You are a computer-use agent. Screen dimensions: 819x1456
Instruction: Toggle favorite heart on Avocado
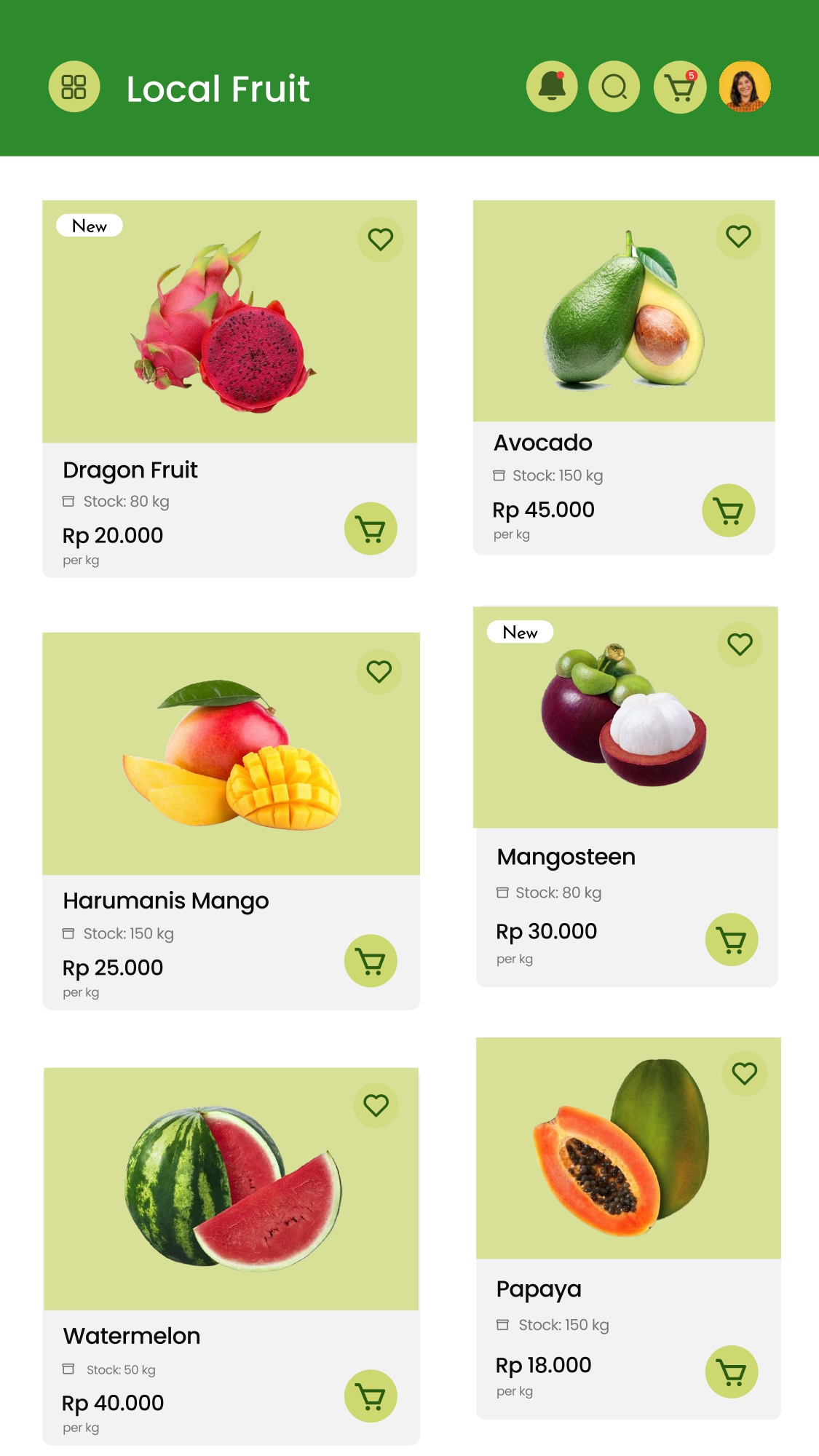[738, 237]
